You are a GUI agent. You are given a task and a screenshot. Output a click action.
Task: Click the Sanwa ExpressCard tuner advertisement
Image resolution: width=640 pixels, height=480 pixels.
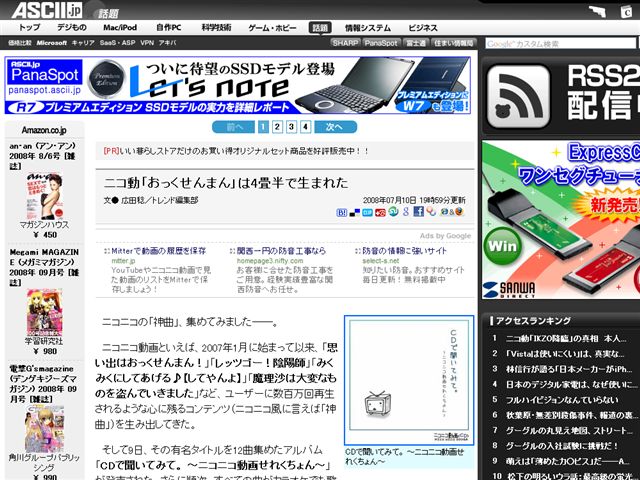pos(561,220)
